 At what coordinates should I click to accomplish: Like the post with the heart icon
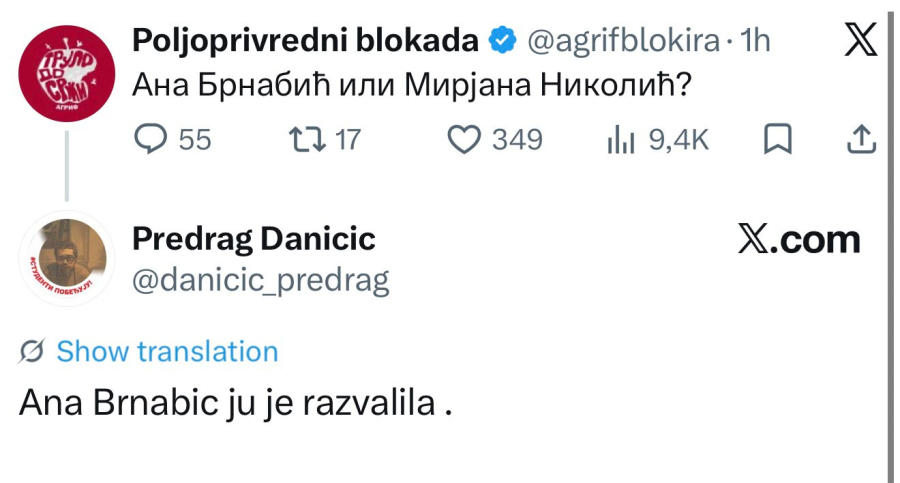pyautogui.click(x=464, y=140)
